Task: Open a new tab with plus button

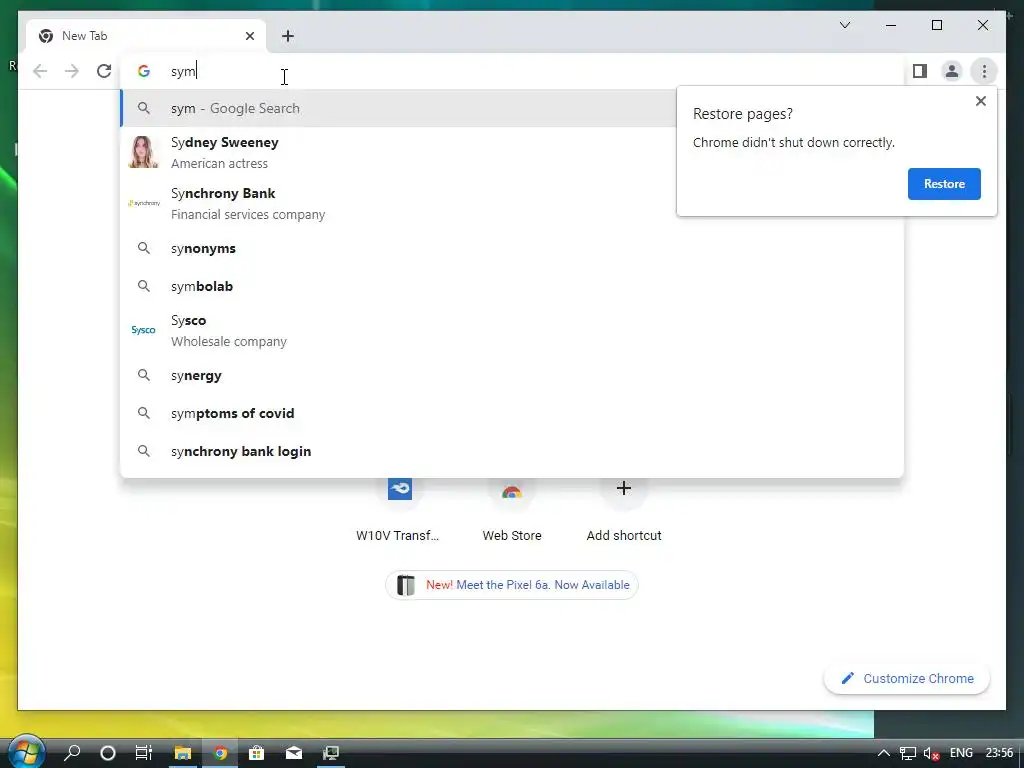Action: click(x=288, y=36)
